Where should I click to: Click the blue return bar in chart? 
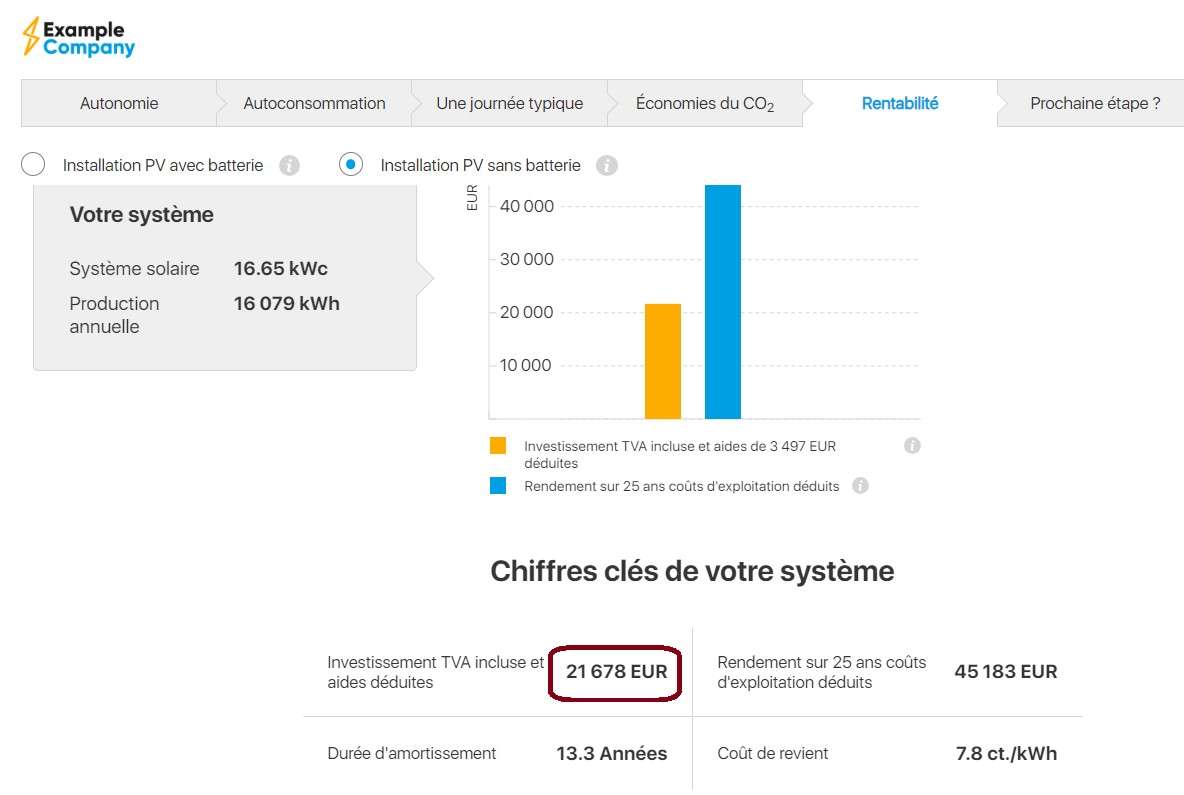pos(722,301)
